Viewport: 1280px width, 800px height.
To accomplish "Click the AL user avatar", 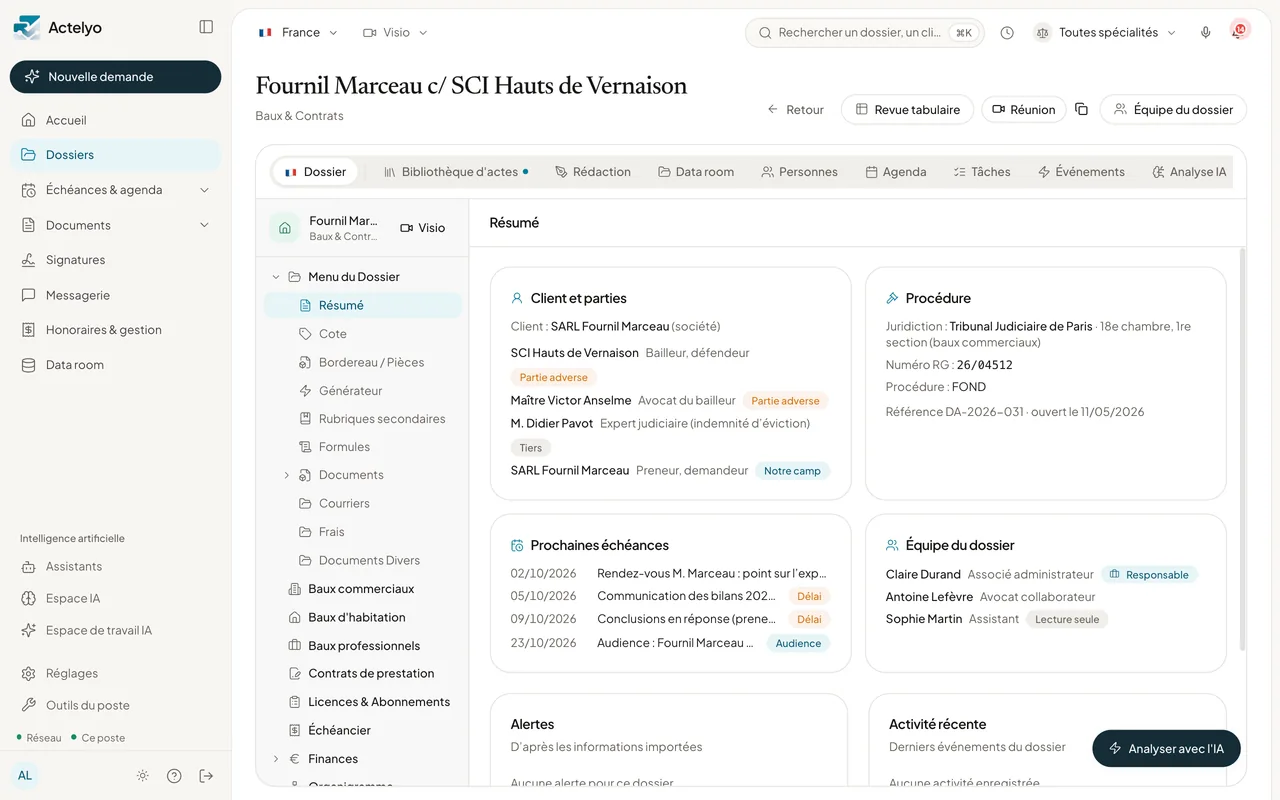I will pyautogui.click(x=25, y=776).
